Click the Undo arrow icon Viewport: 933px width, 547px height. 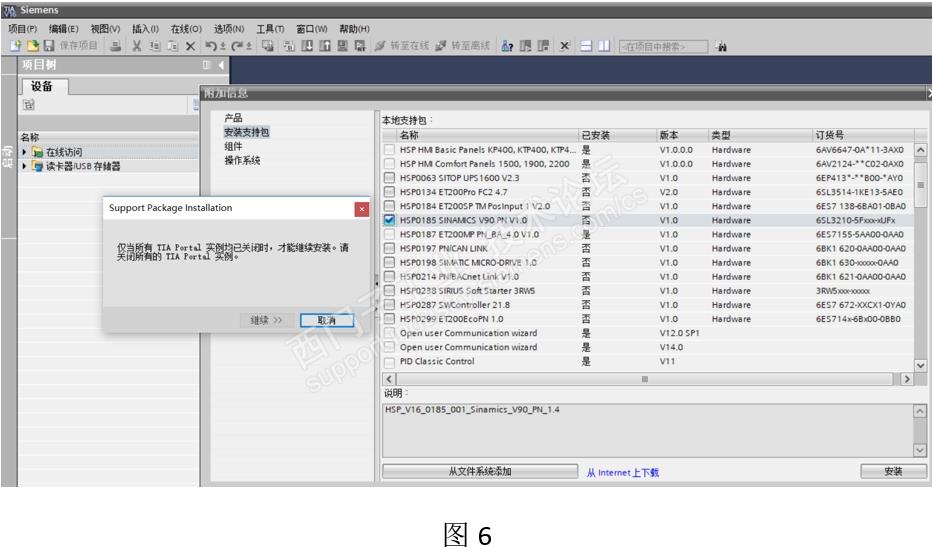(211, 46)
